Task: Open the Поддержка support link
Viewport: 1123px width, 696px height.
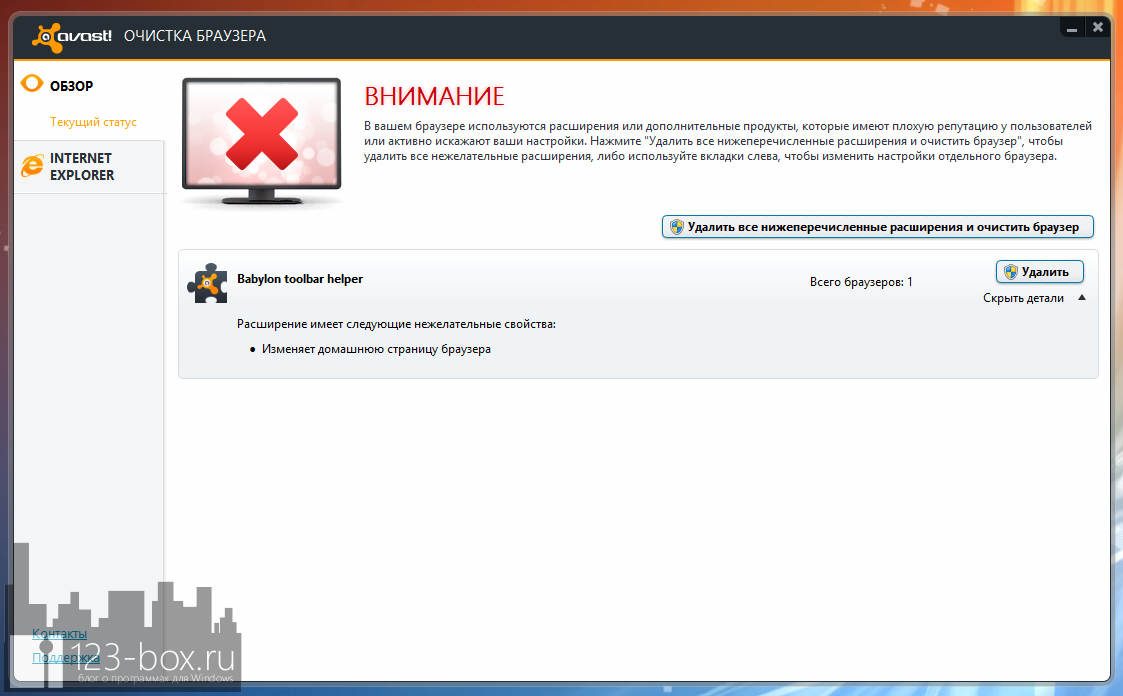Action: click(x=66, y=657)
